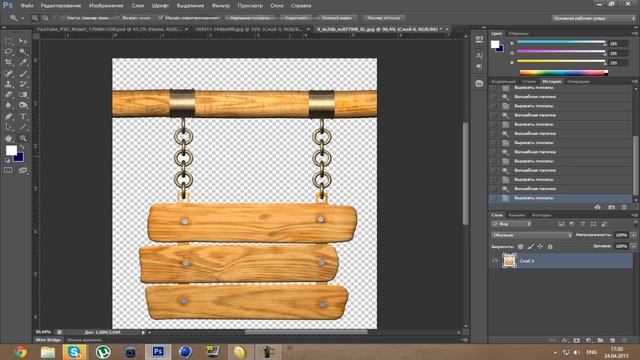Click the Полный экран button

click(336, 18)
